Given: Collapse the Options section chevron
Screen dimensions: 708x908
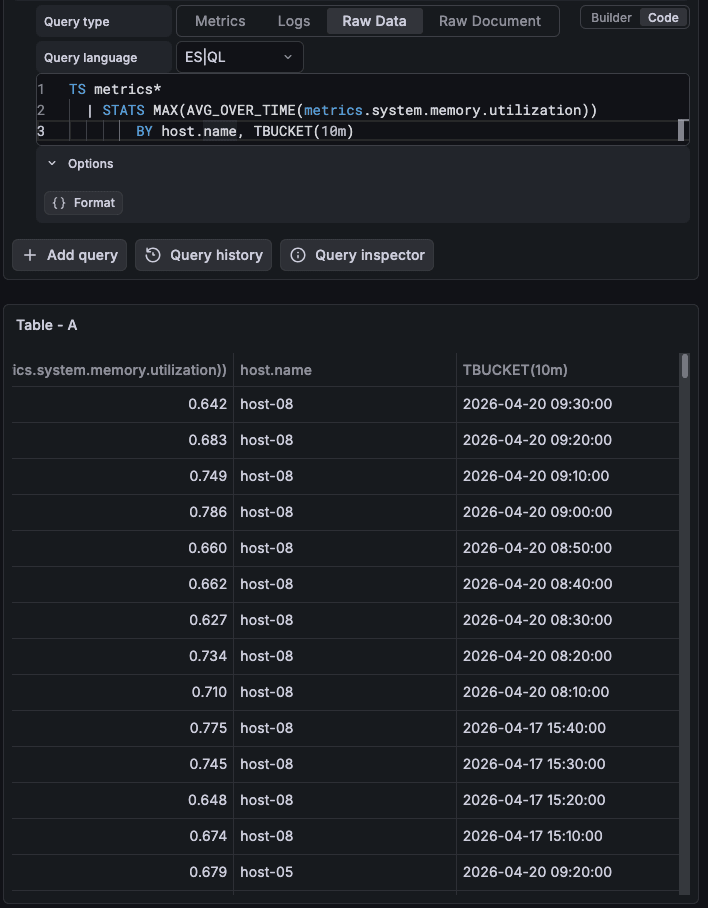Looking at the screenshot, I should click(52, 163).
